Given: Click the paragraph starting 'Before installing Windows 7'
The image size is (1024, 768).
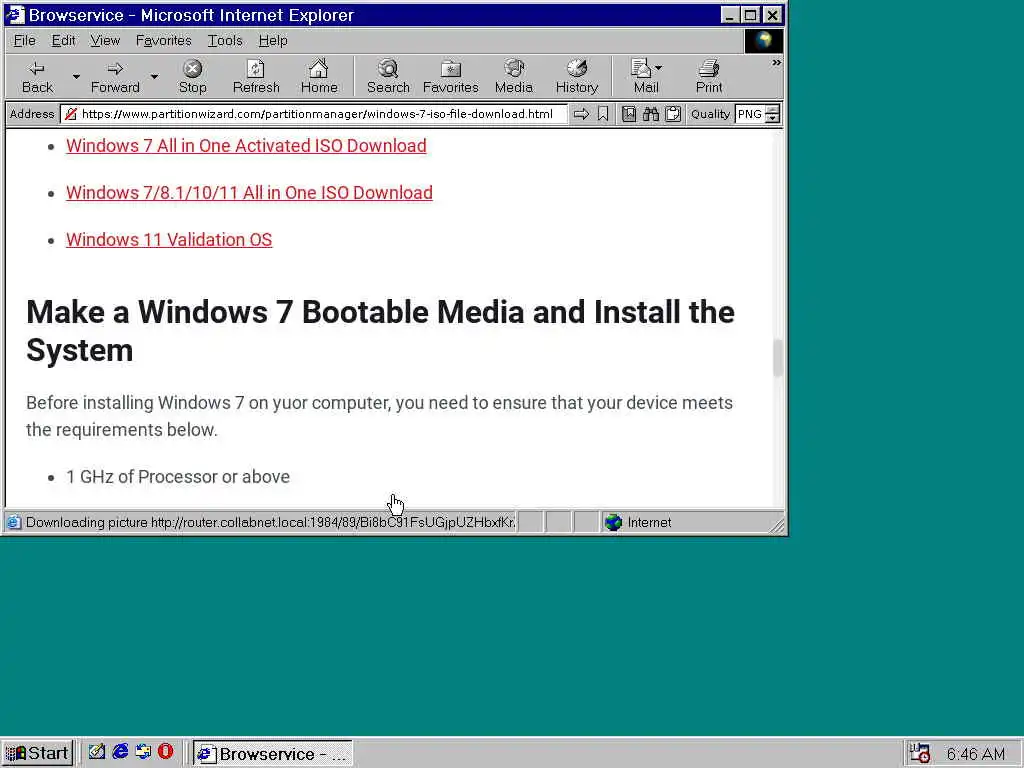Looking at the screenshot, I should click(x=379, y=416).
